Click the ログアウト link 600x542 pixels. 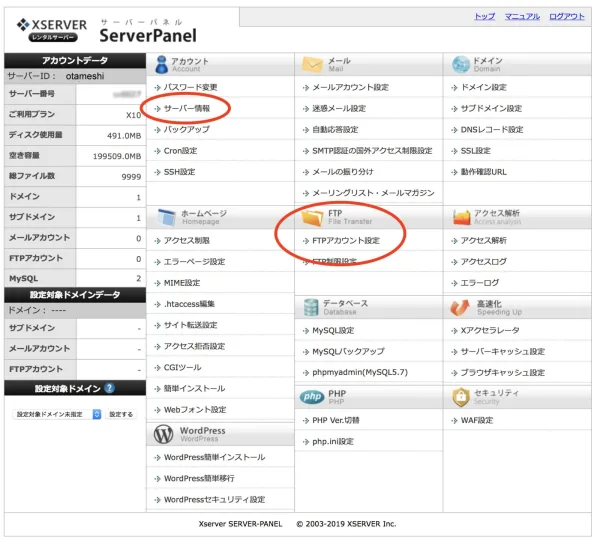click(567, 16)
